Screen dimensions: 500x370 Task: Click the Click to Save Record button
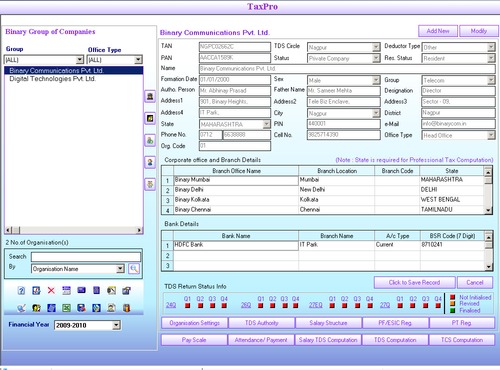coord(414,283)
